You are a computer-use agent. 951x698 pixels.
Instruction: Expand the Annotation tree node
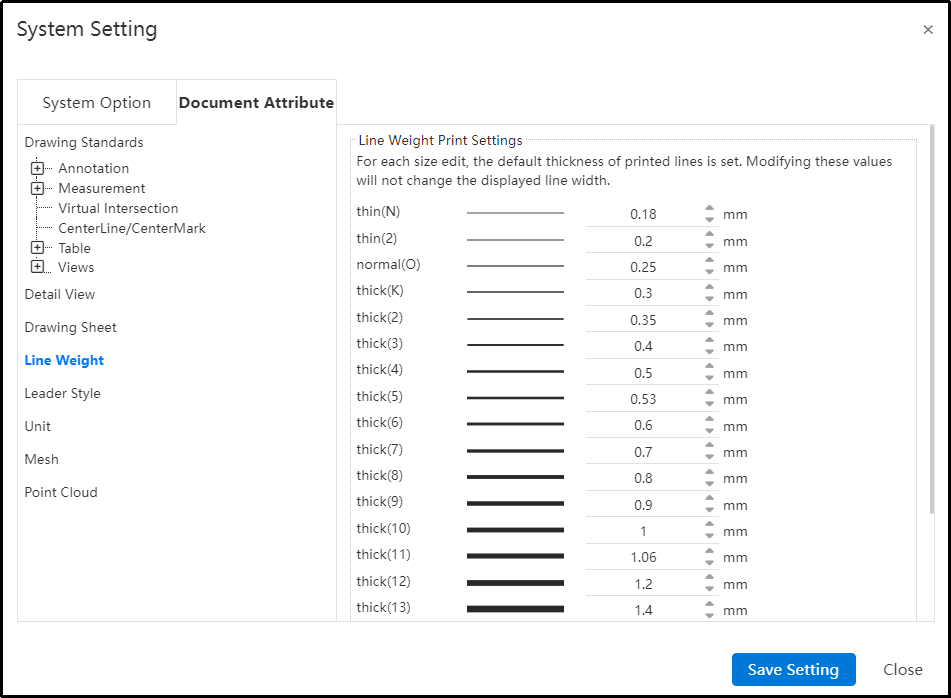click(x=37, y=168)
